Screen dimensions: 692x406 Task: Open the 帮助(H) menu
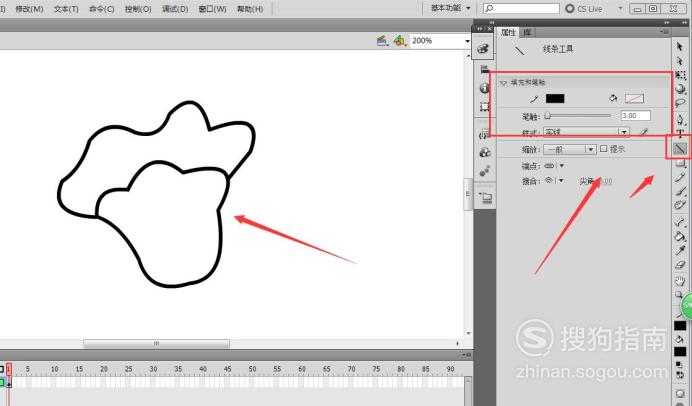click(250, 9)
